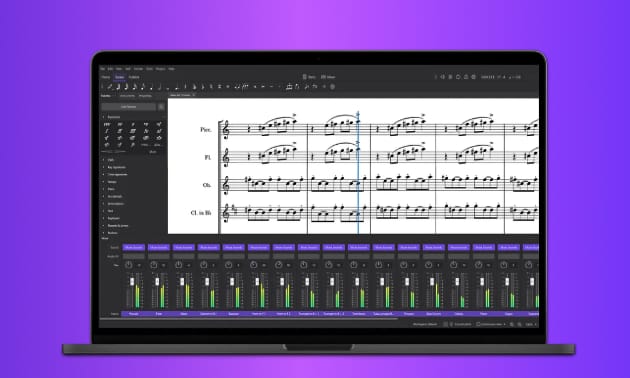This screenshot has height=378, width=630.
Task: Toggle the metronome
Action: click(x=466, y=77)
